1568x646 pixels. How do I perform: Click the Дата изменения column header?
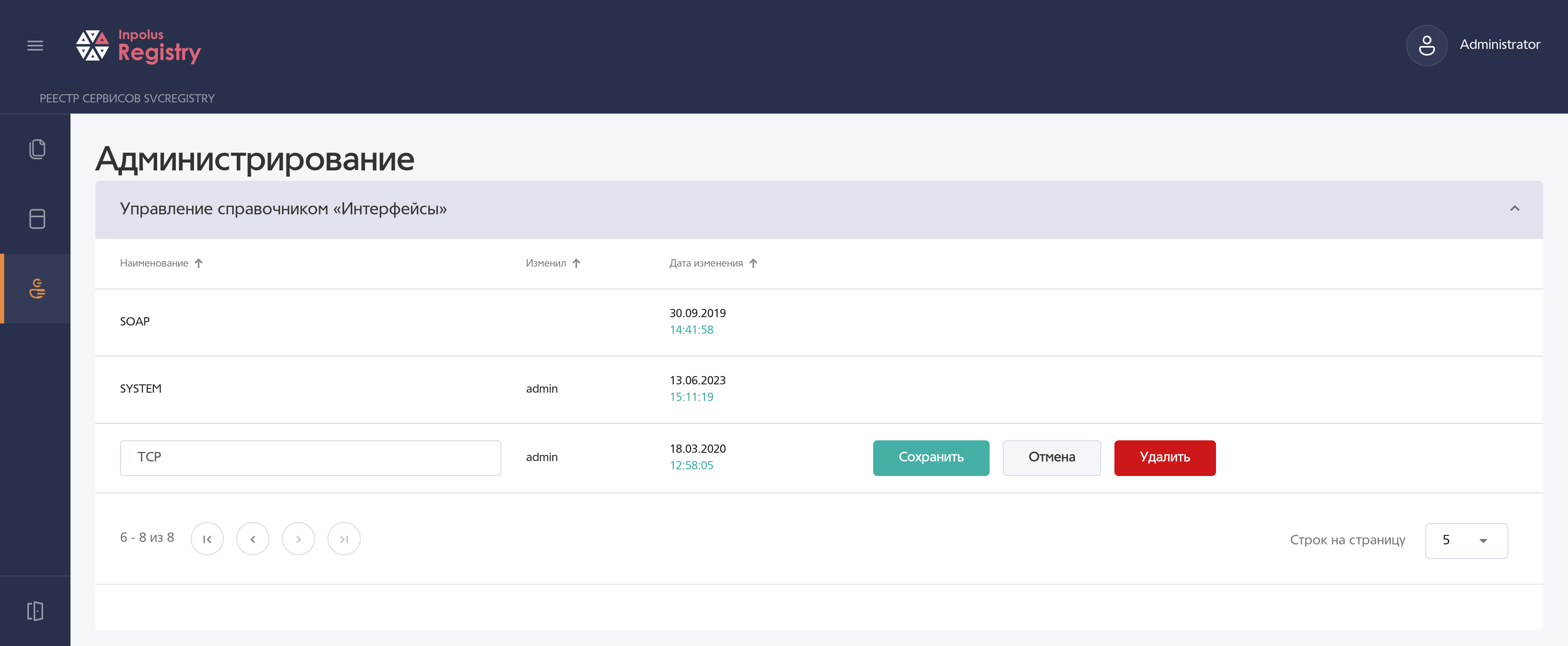pos(706,263)
